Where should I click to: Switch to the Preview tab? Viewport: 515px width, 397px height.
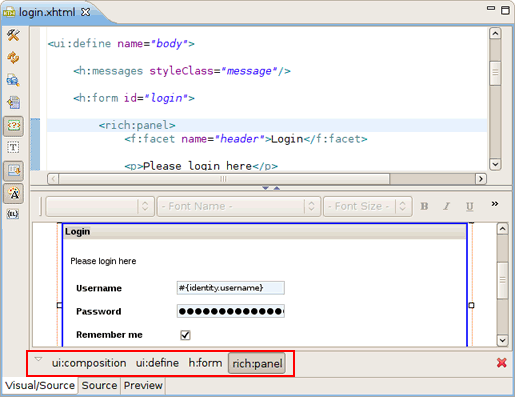tap(143, 386)
